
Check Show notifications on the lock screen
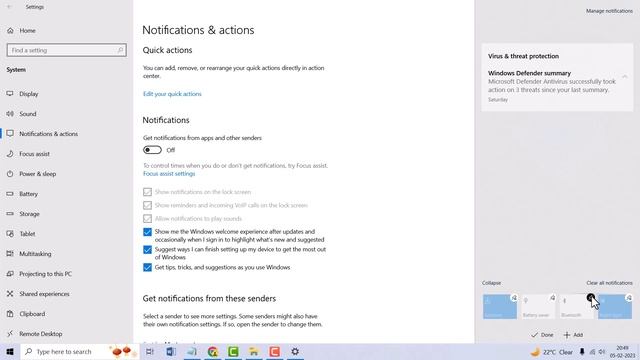pos(147,192)
